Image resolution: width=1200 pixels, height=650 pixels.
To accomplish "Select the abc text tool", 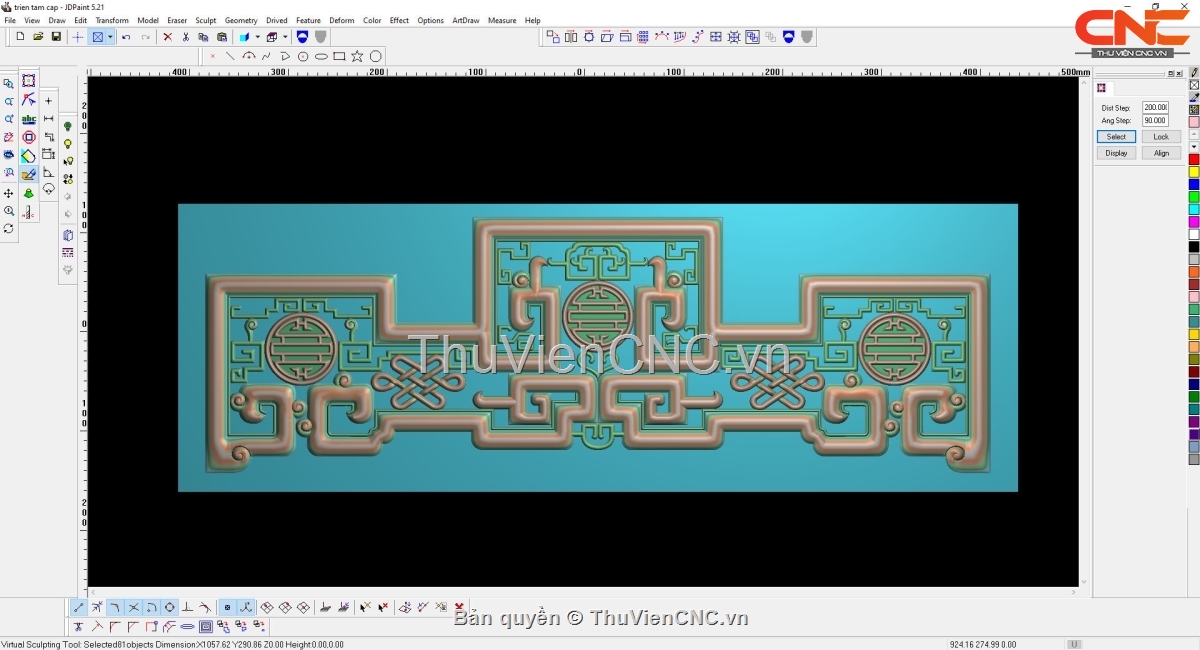I will (29, 119).
